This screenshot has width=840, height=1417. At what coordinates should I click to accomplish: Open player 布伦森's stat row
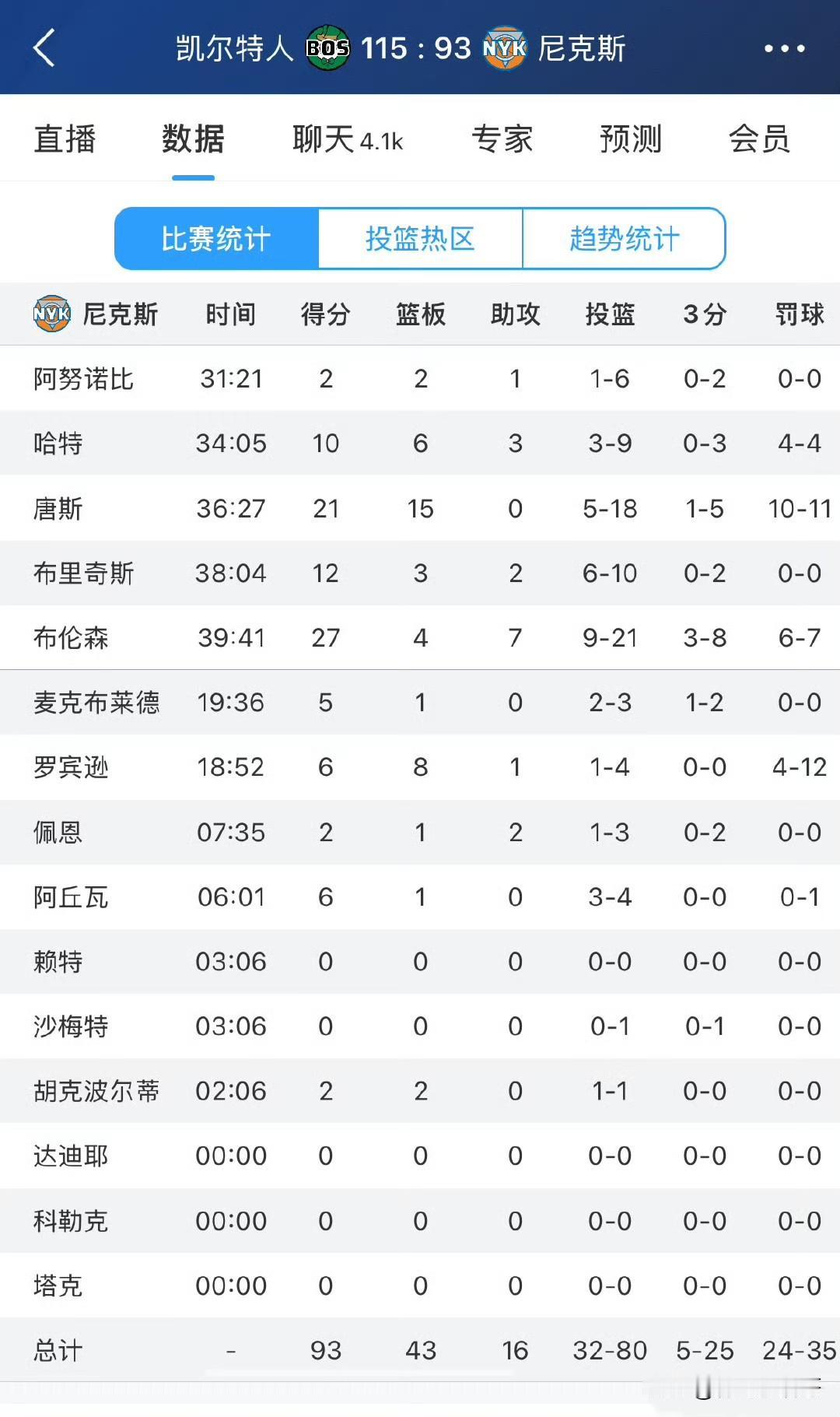click(420, 637)
